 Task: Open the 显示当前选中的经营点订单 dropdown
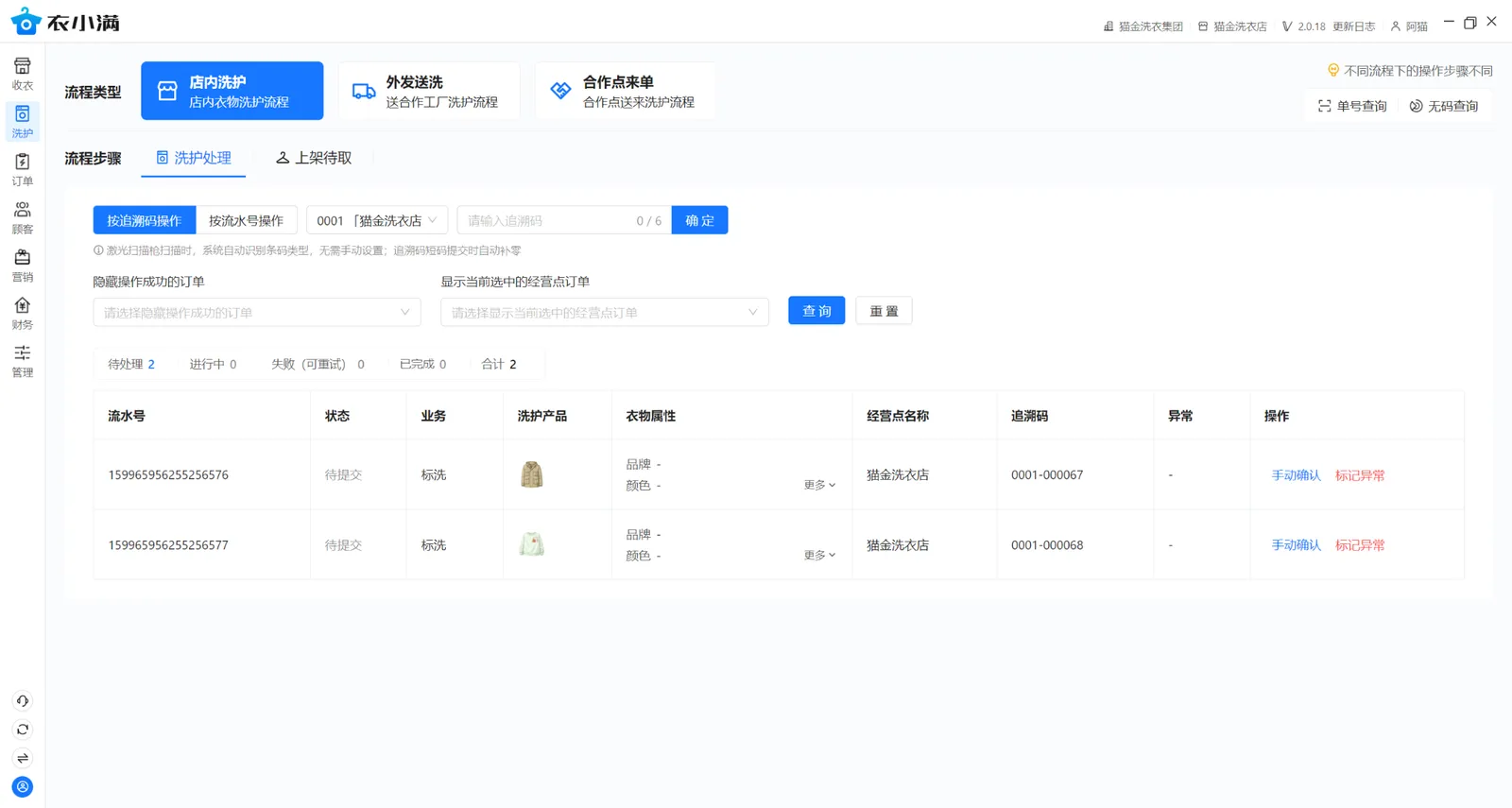pos(605,312)
